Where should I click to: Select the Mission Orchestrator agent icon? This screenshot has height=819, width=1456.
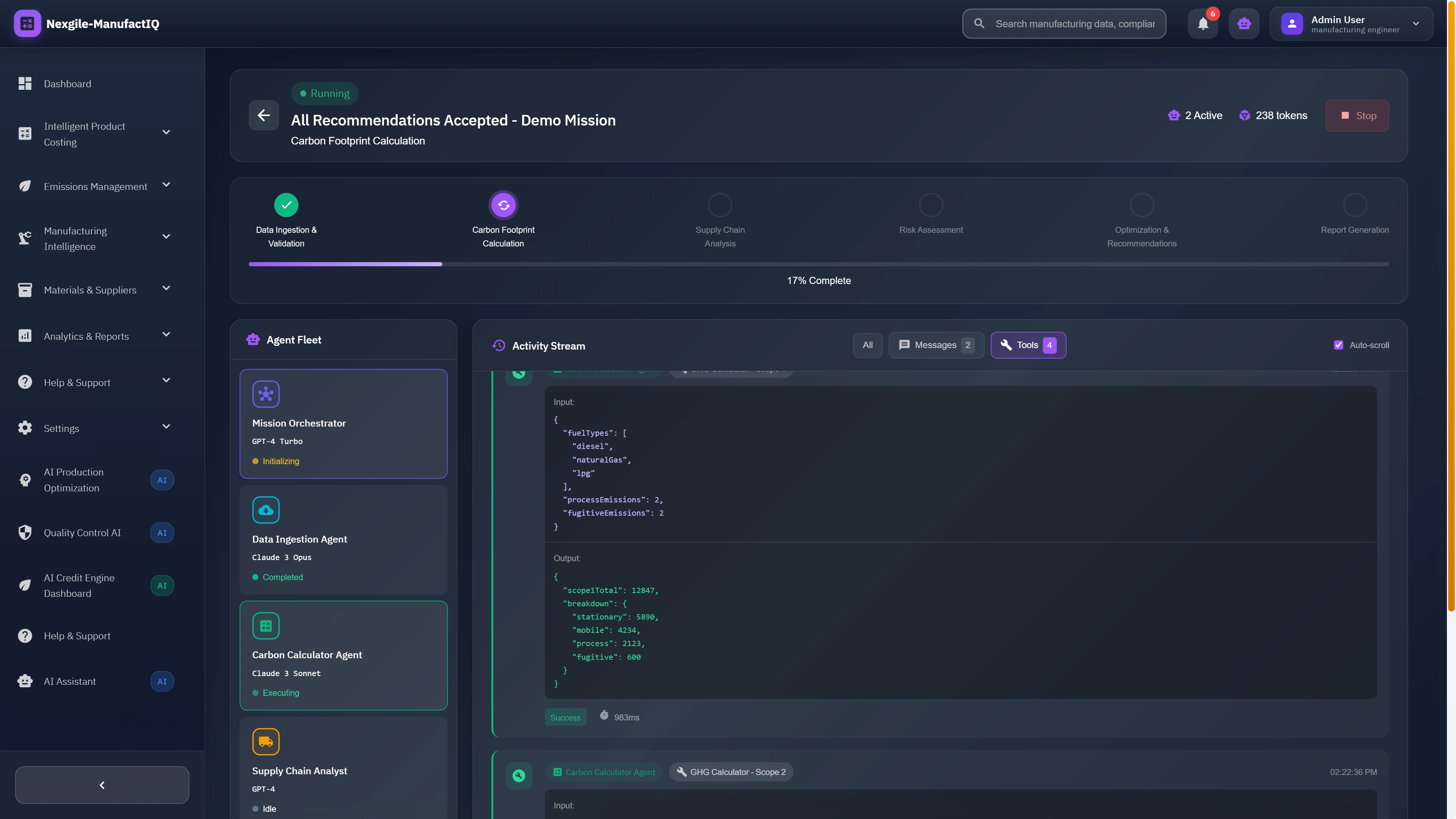[266, 394]
